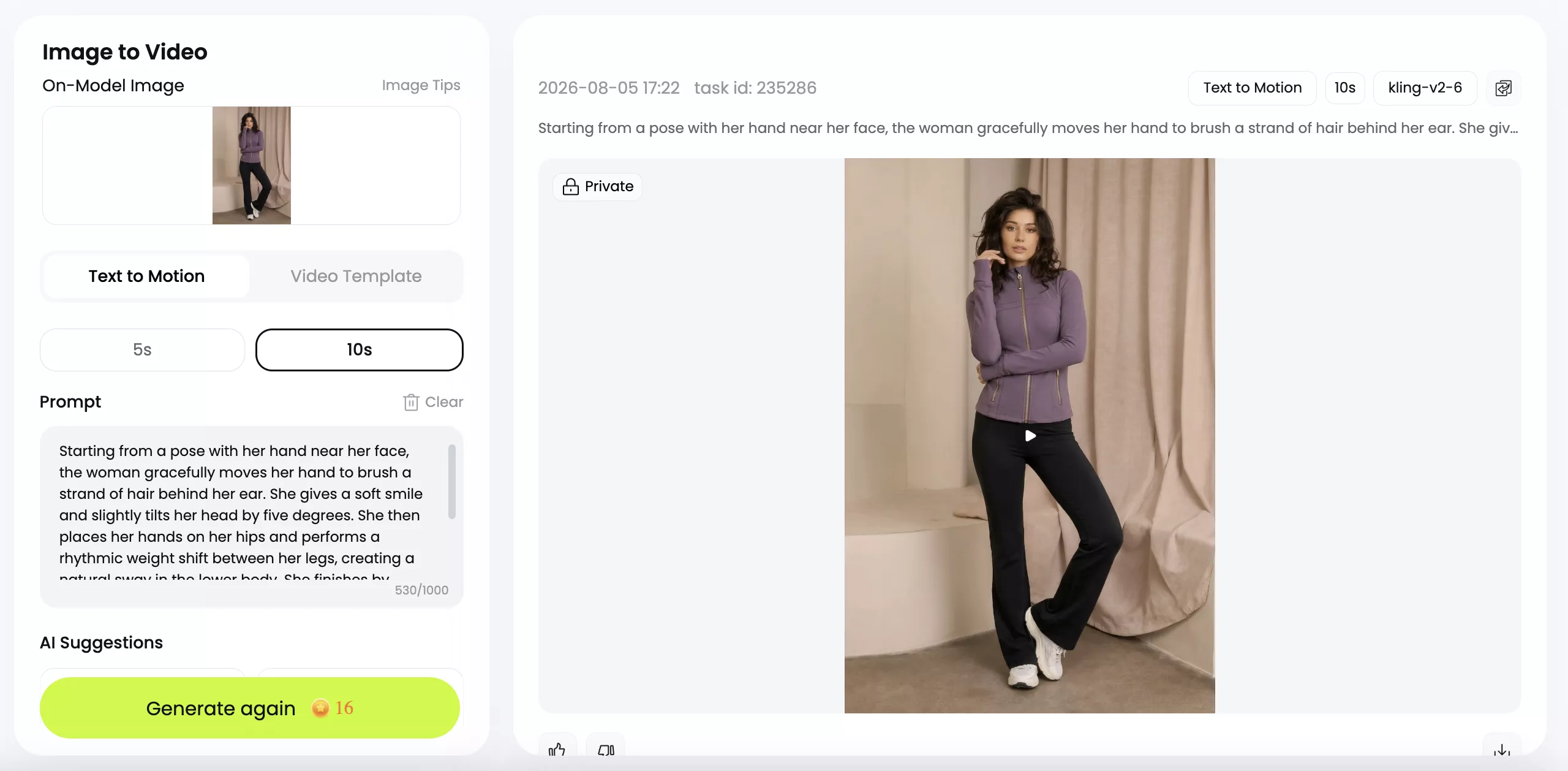Click the On-Model Image thumbnail
The image size is (1568, 771).
coord(251,165)
